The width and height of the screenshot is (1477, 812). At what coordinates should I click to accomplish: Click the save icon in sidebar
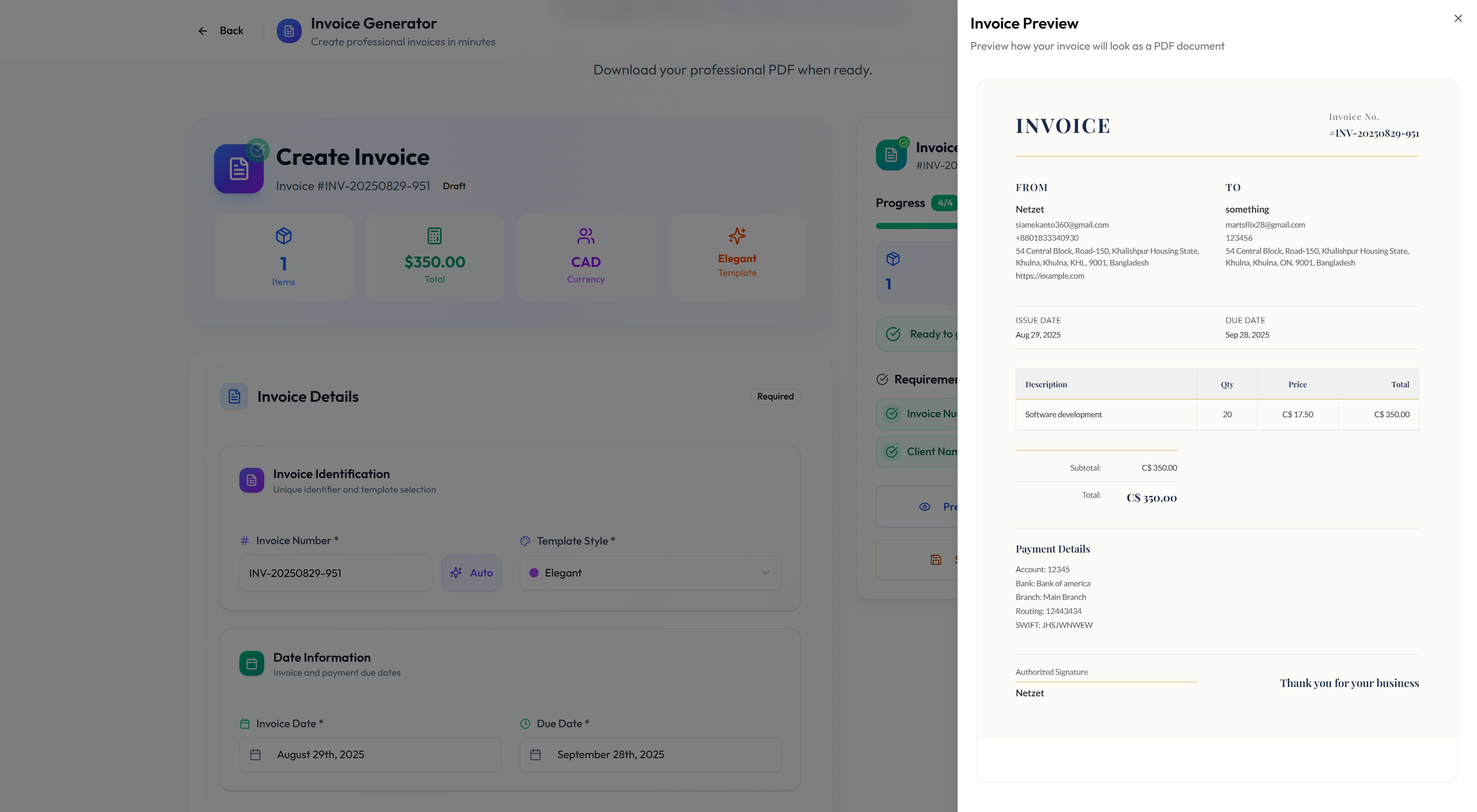(x=936, y=560)
